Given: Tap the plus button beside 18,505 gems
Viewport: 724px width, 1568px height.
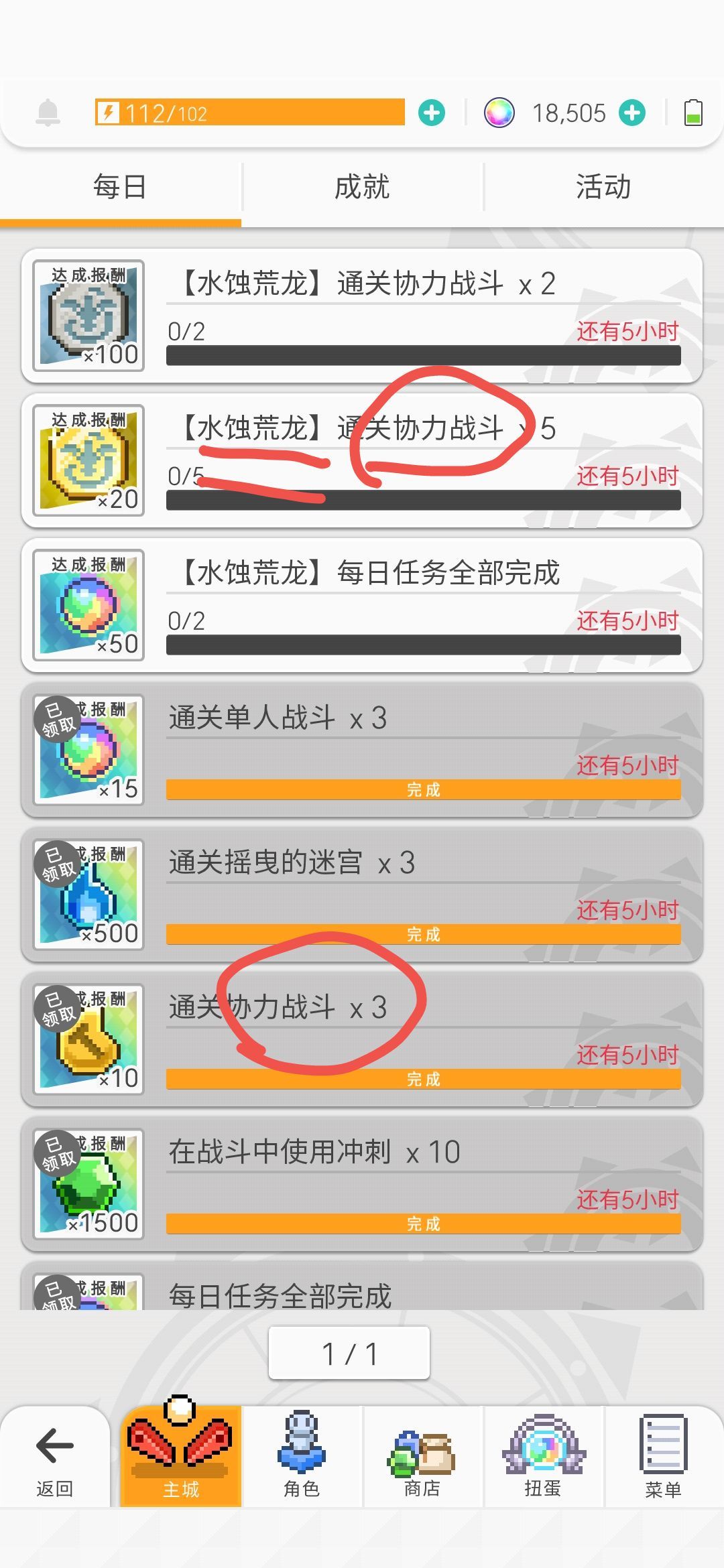Looking at the screenshot, I should point(632,113).
